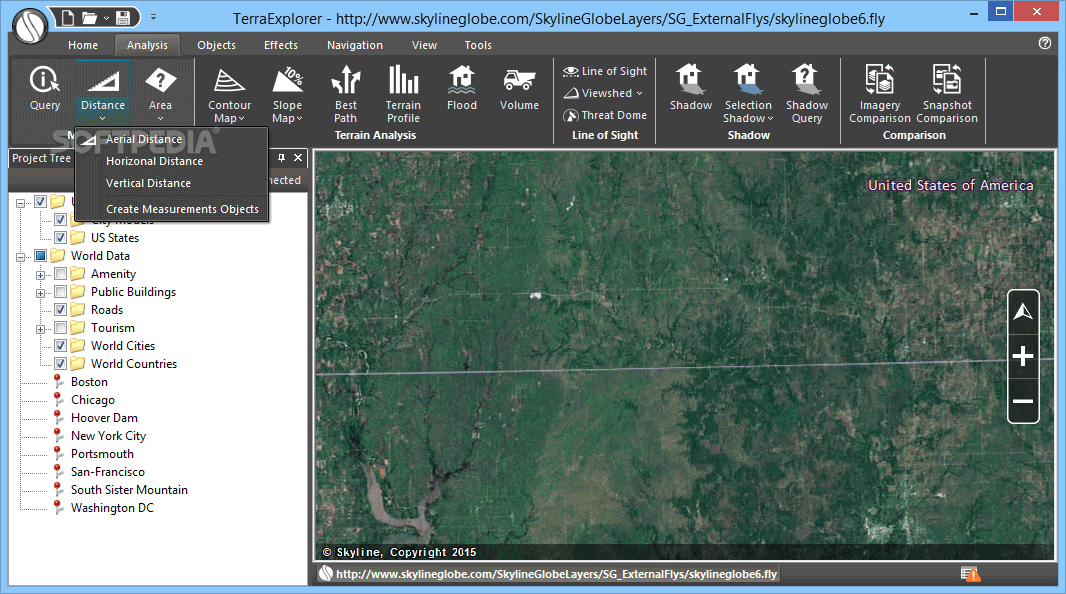Run the Shadow Query tool
This screenshot has height=594, width=1066.
pyautogui.click(x=807, y=94)
